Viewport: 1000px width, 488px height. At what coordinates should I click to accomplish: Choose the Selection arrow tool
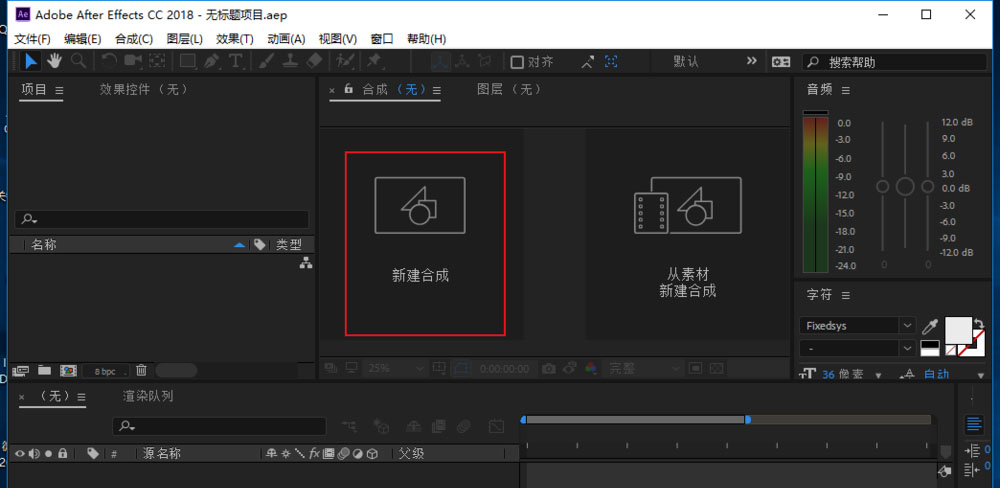(x=31, y=61)
